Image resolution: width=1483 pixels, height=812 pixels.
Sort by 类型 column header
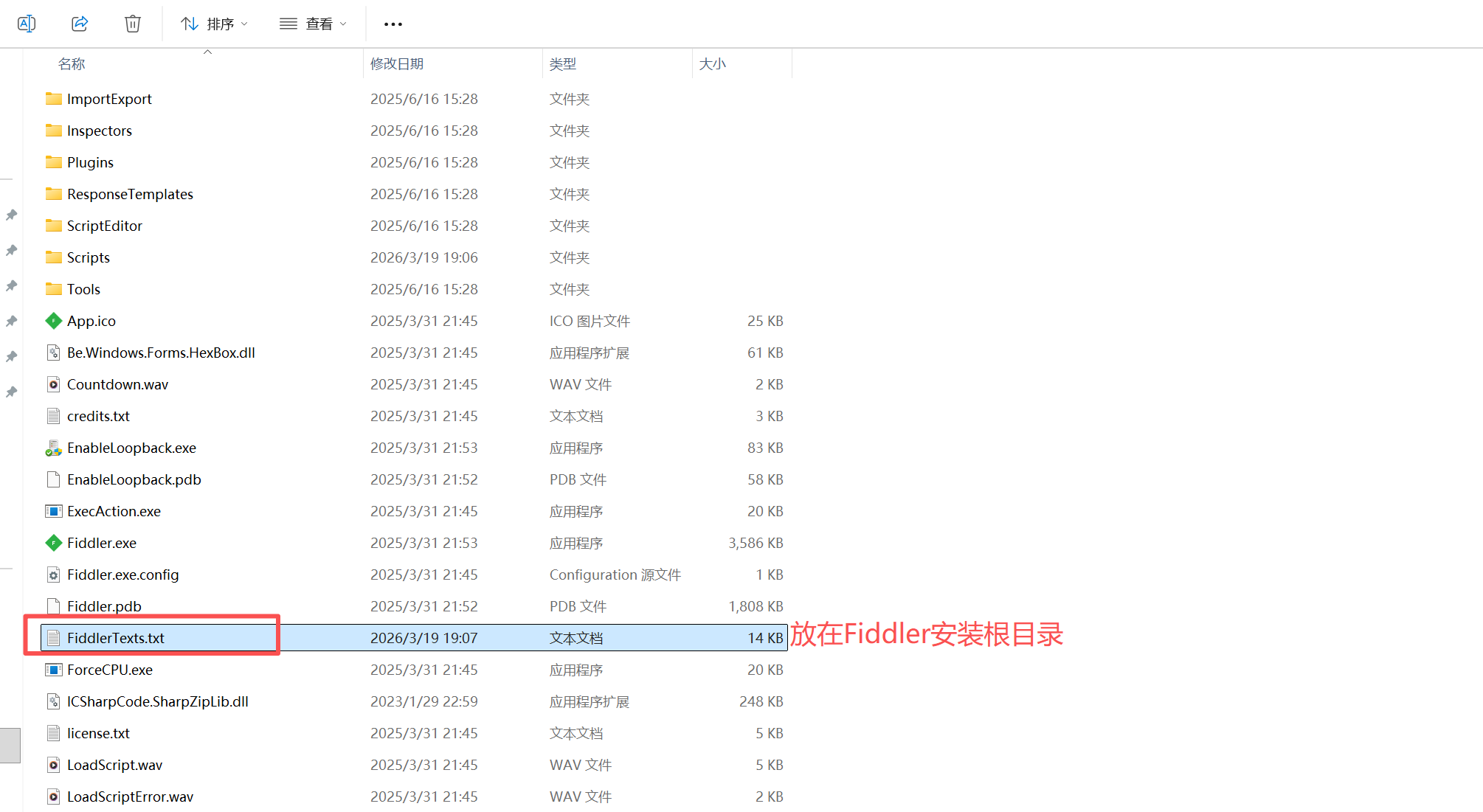563,64
